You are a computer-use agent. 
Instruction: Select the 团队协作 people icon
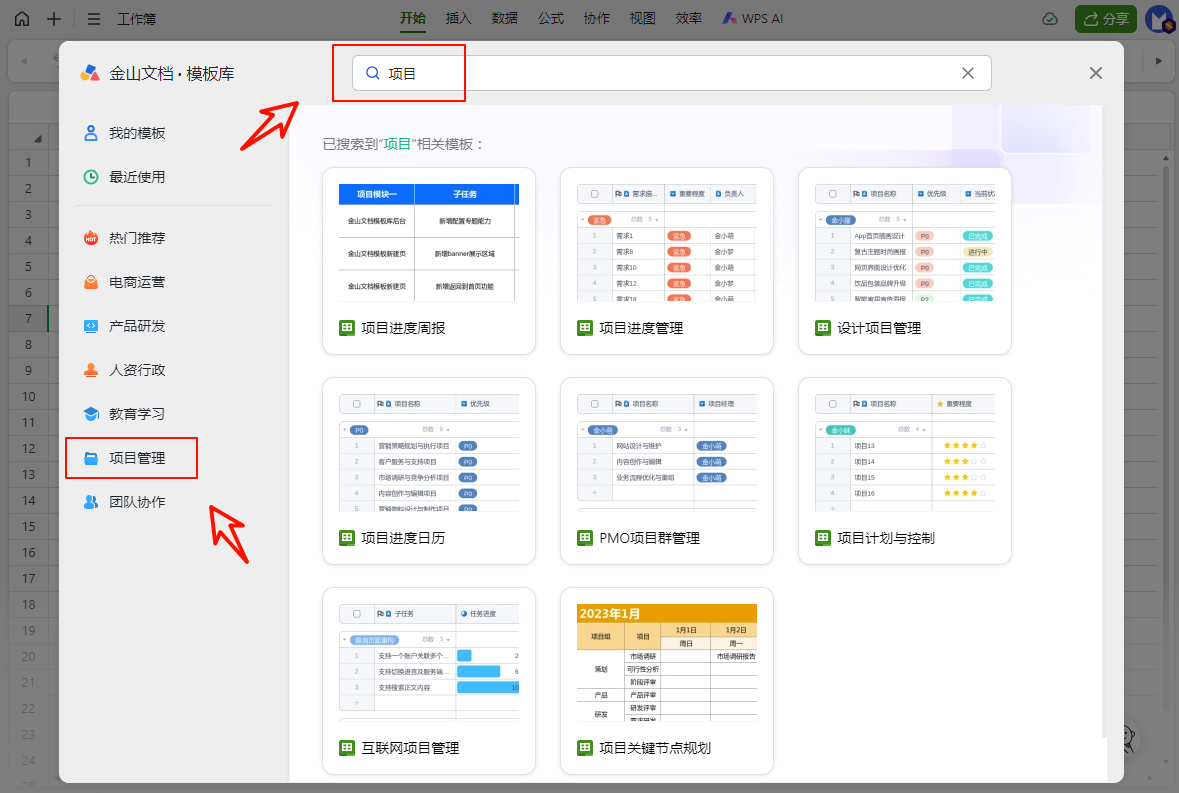(91, 502)
